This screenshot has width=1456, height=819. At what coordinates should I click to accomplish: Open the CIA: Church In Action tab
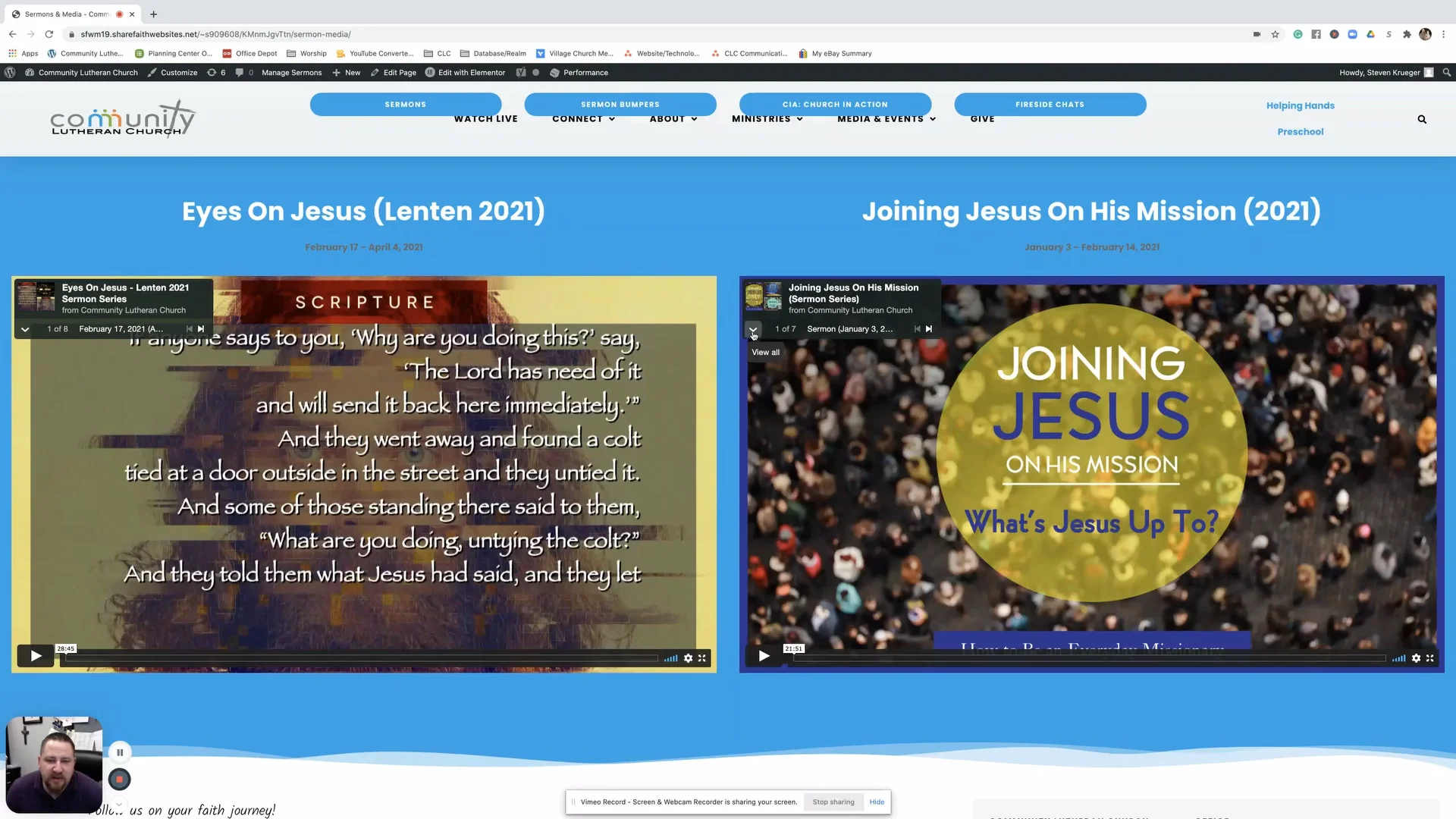click(x=835, y=105)
